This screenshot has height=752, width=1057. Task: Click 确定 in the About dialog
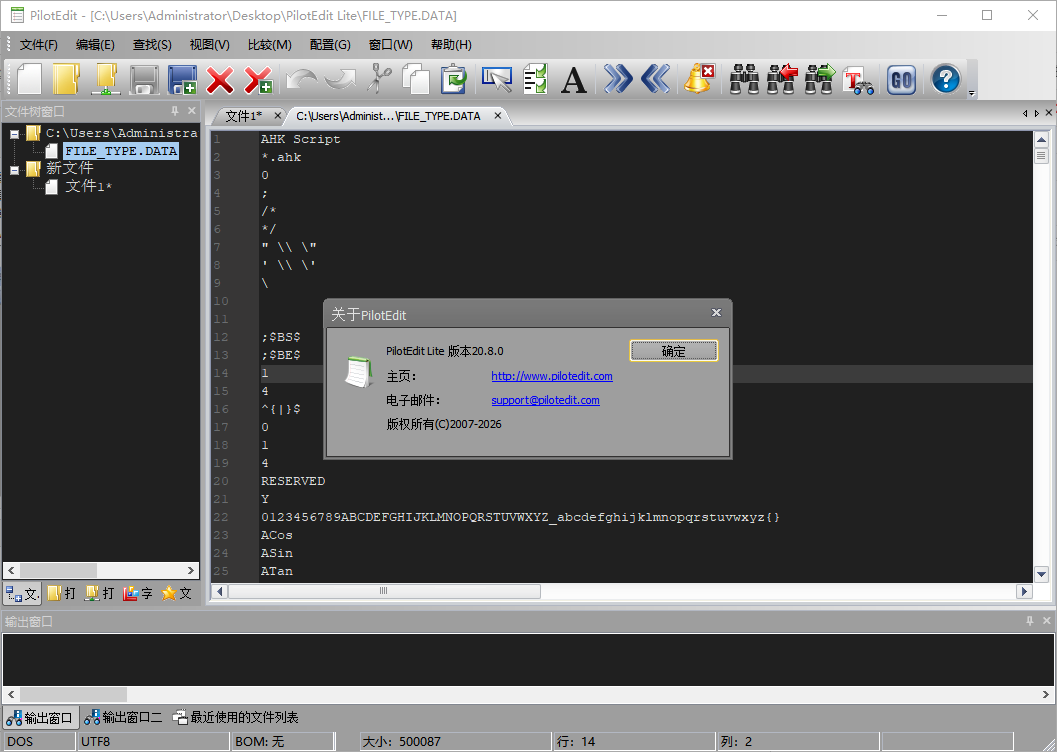(673, 351)
